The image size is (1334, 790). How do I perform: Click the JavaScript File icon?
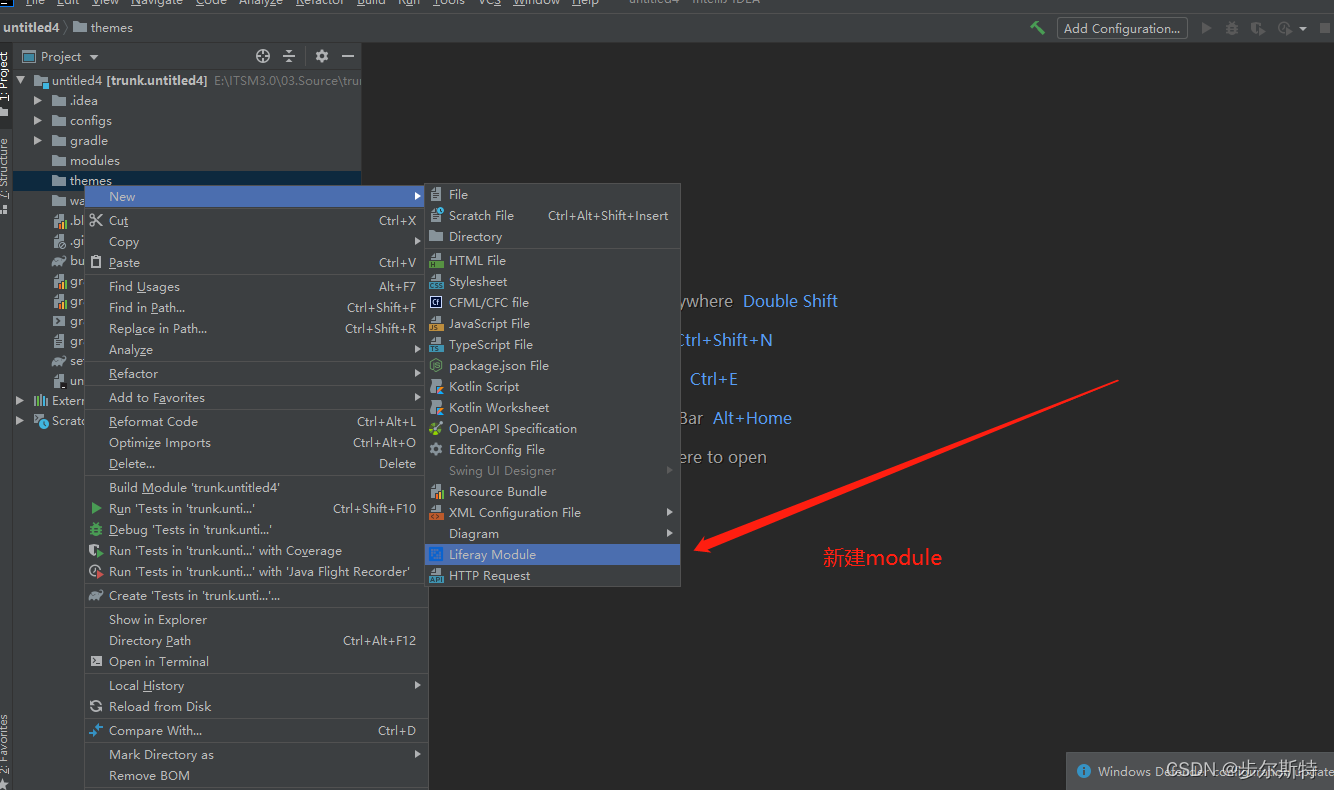coord(436,323)
